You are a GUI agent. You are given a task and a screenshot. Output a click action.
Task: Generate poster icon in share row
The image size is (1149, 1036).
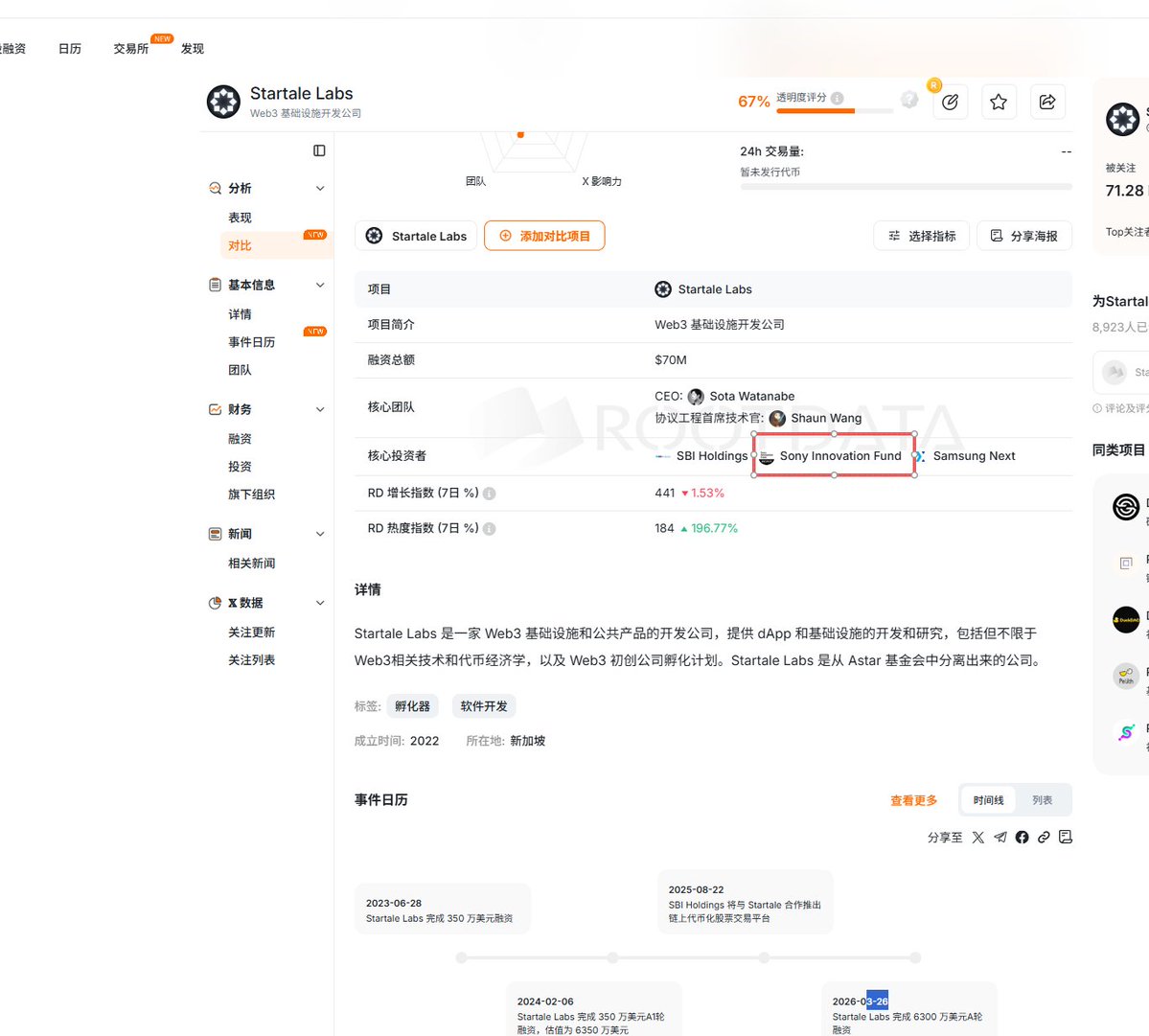coord(1066,837)
